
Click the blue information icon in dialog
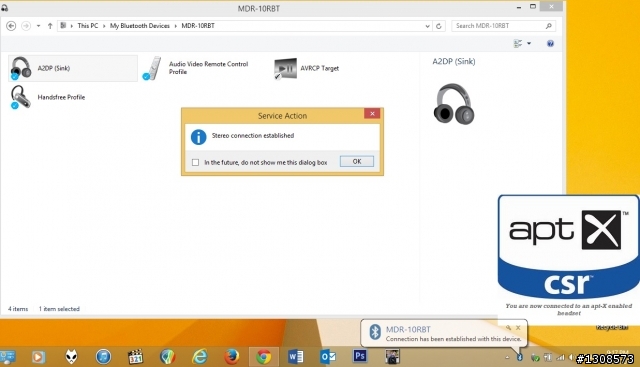click(x=198, y=137)
